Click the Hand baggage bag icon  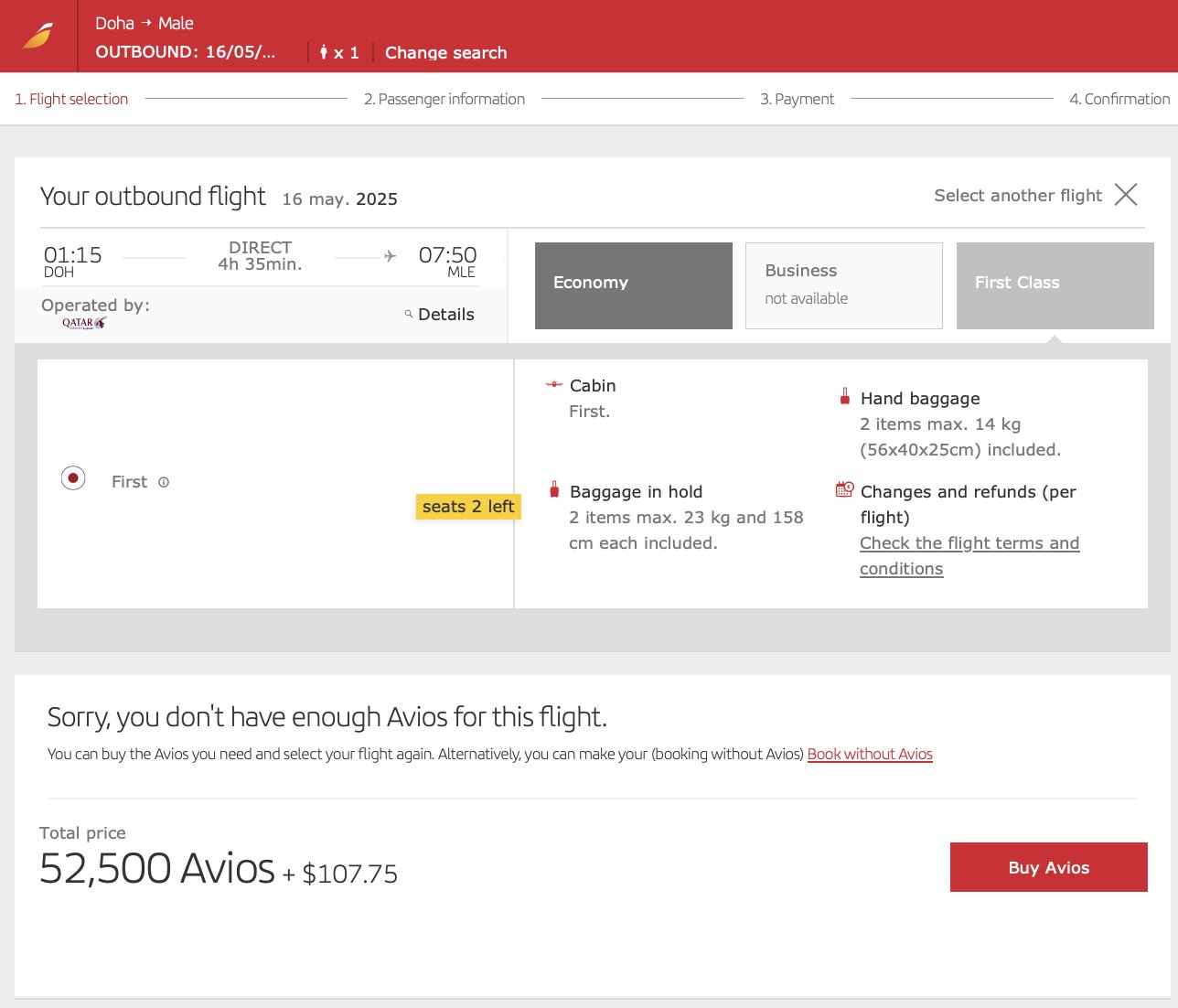click(845, 397)
